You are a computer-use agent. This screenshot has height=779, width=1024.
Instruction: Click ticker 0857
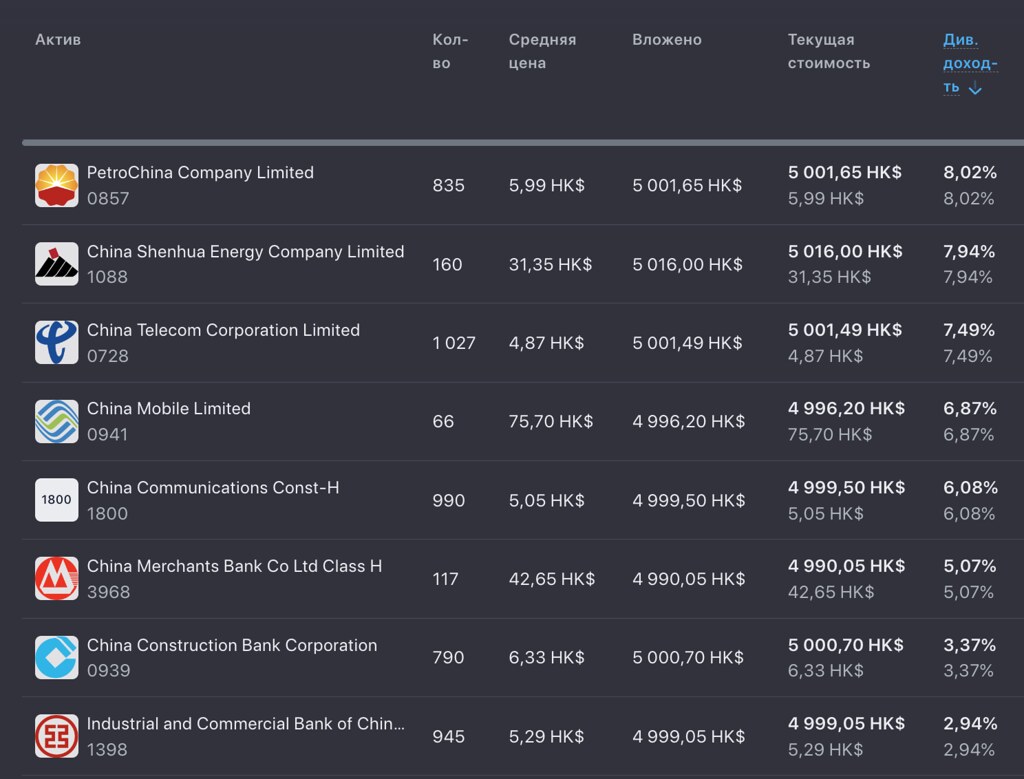click(x=108, y=199)
